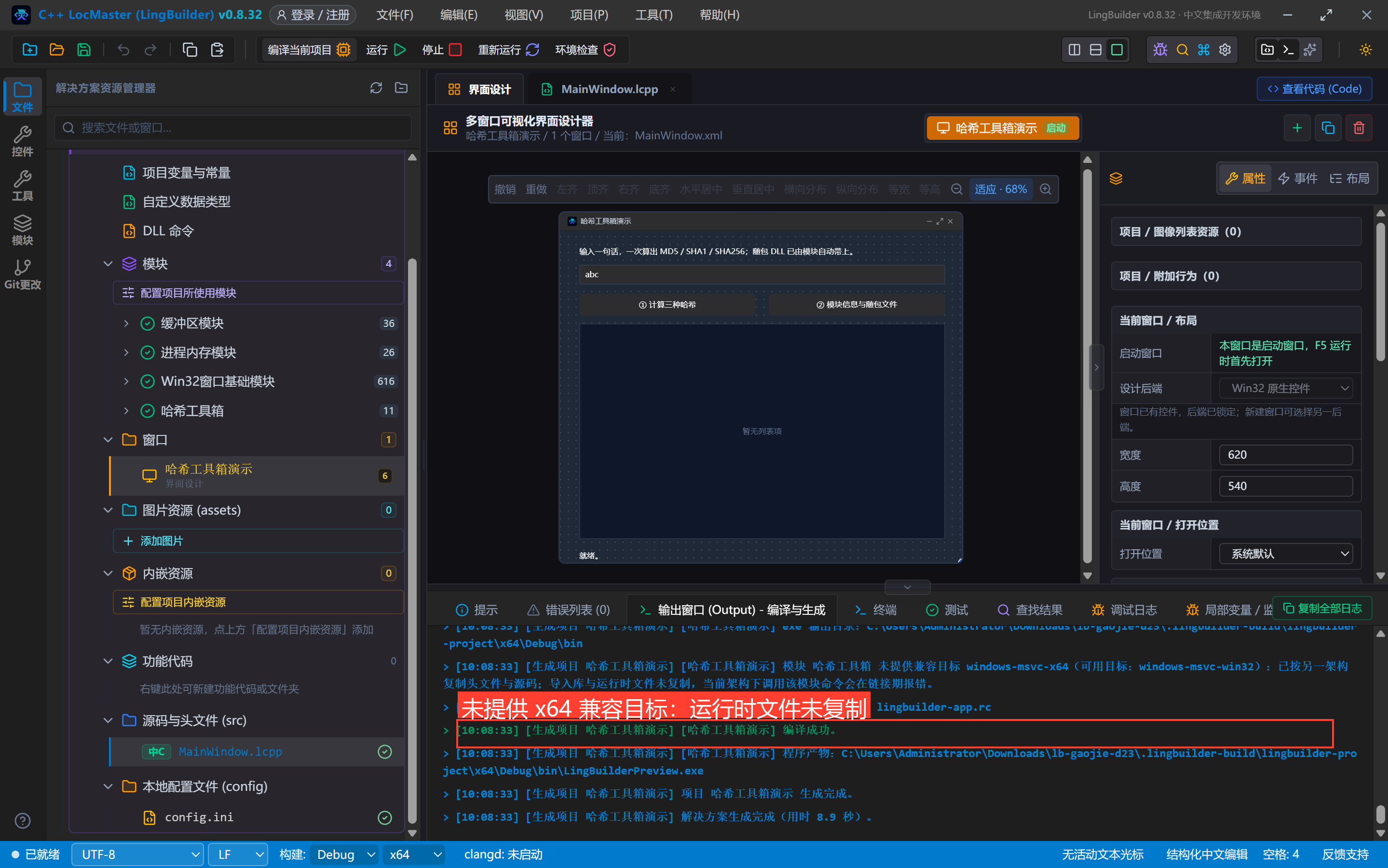Click the 宽度 620 input field
Image resolution: width=1388 pixels, height=868 pixels.
1286,455
